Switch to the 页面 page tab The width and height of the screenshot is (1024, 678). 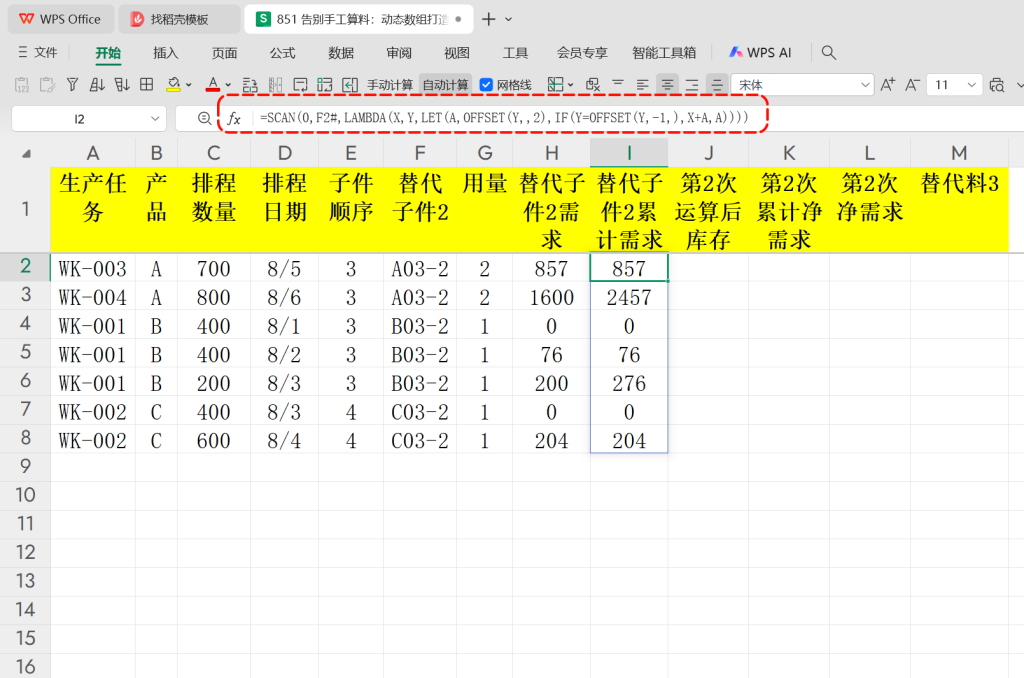[x=224, y=53]
